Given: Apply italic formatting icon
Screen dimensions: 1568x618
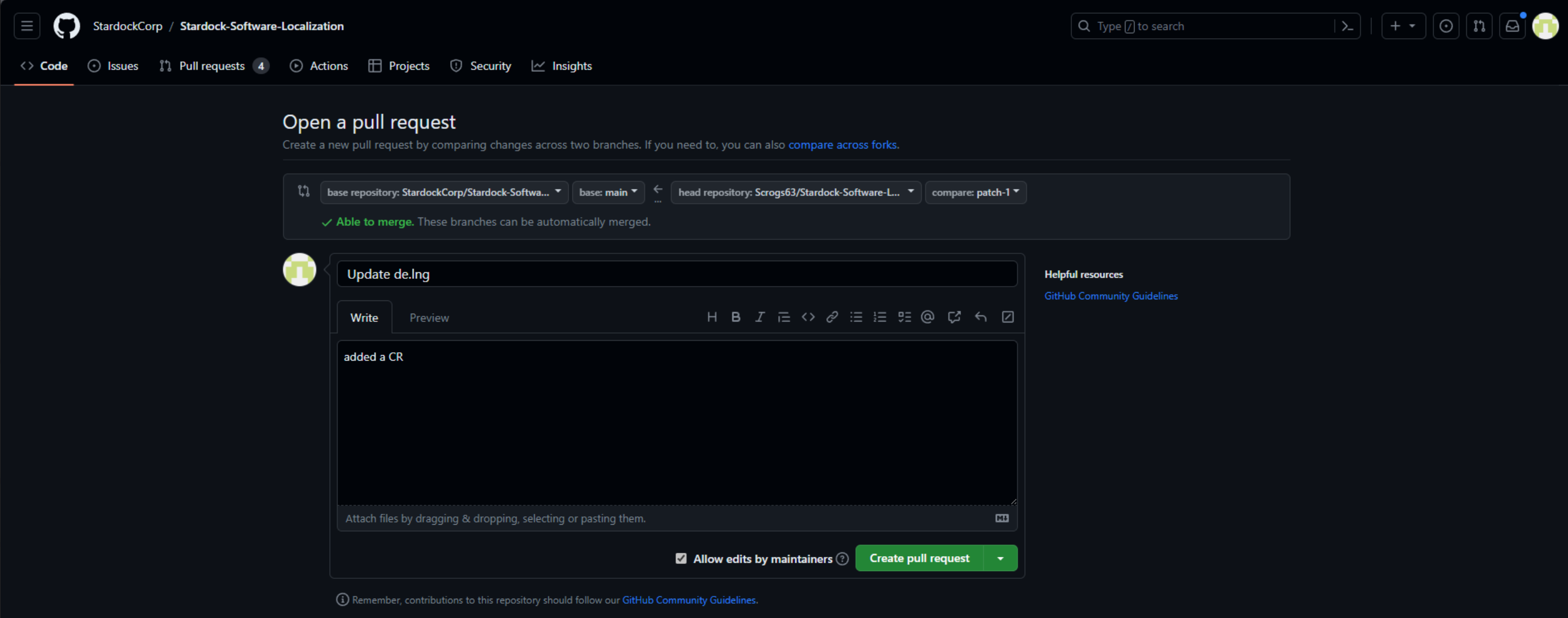Looking at the screenshot, I should click(x=759, y=316).
